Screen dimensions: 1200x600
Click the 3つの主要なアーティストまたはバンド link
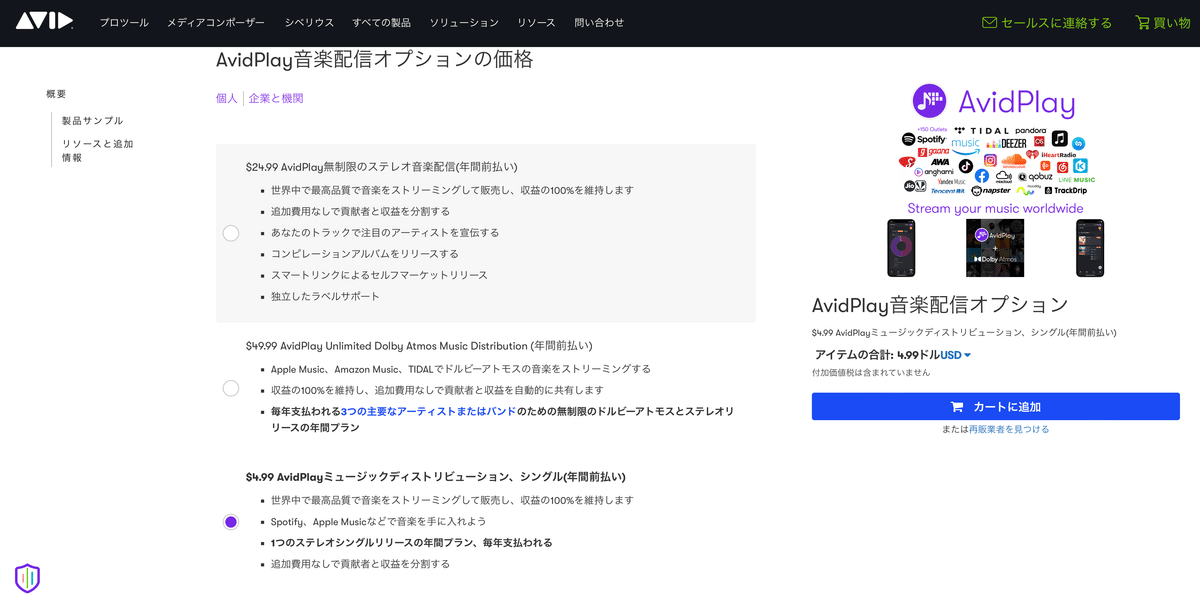click(x=428, y=411)
